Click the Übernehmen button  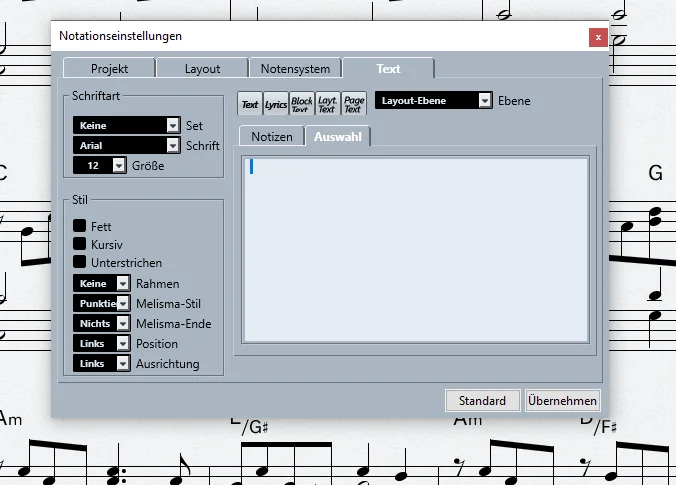pos(562,401)
